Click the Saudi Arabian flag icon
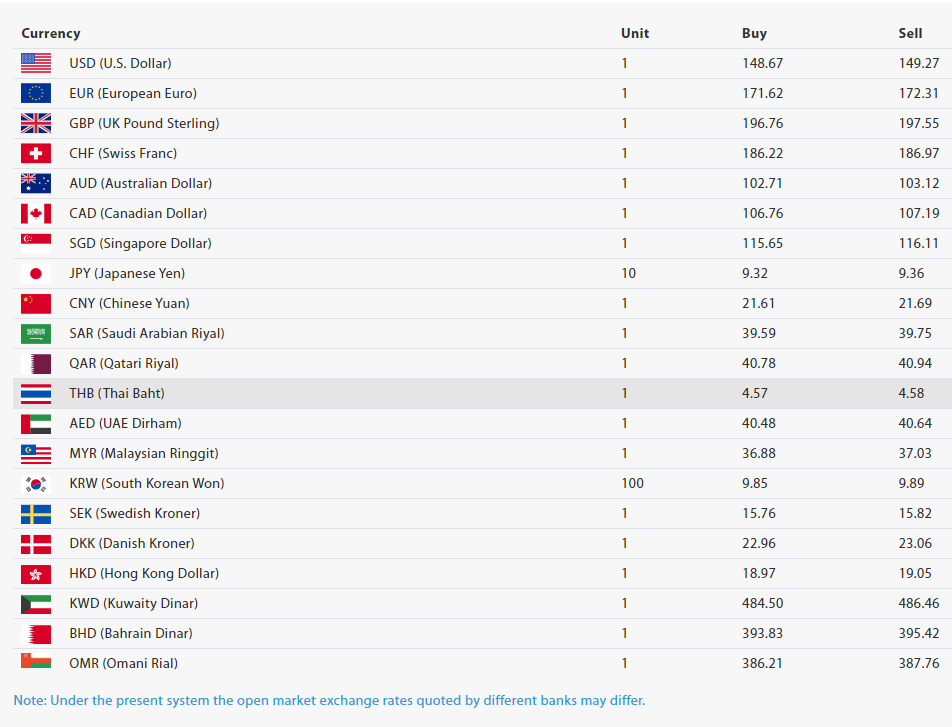The height and width of the screenshot is (727, 952). tap(36, 333)
